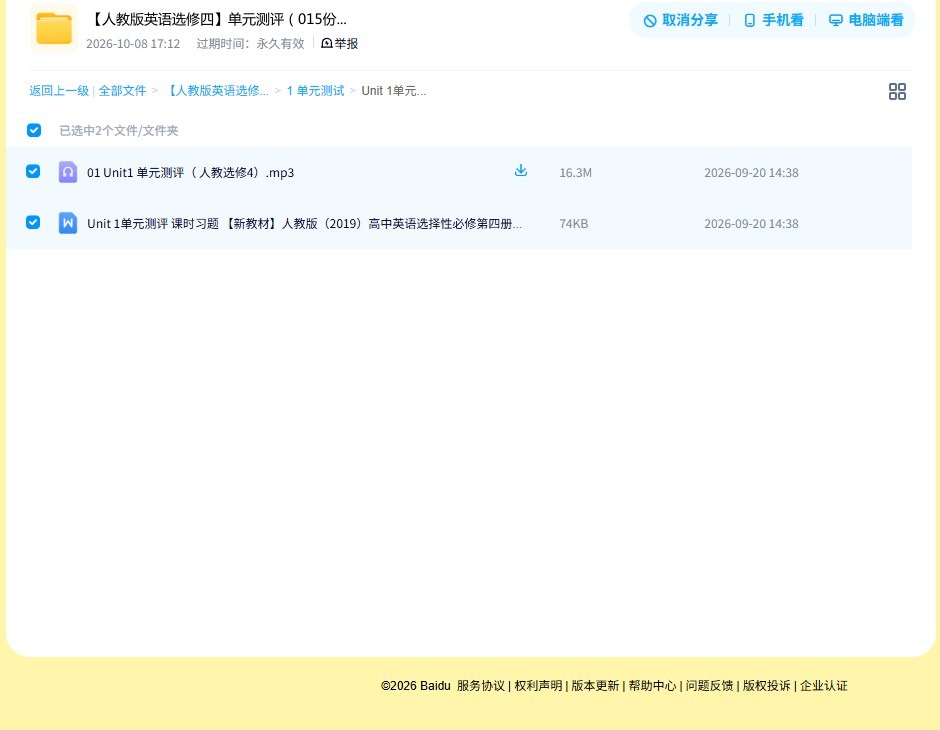Viewport: 940px width, 730px height.
Task: Click the mp3 audio file icon
Action: point(68,172)
